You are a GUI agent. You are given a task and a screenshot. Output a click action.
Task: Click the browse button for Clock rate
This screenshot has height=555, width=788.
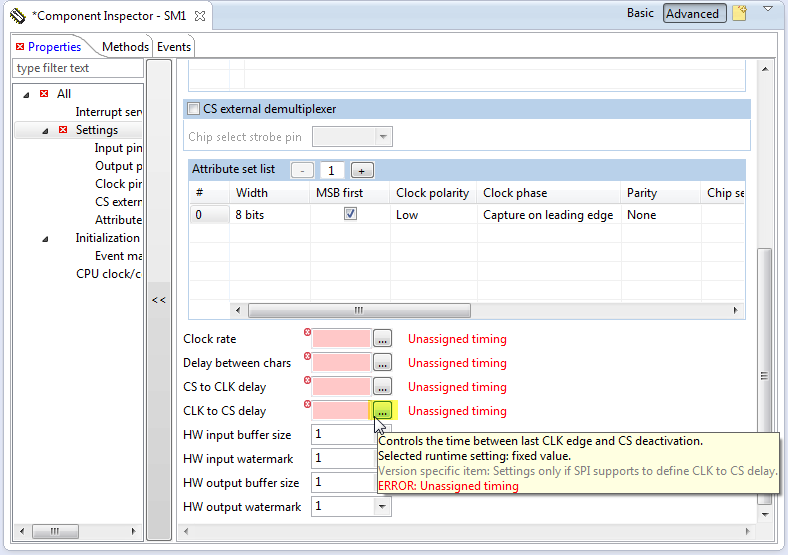click(x=382, y=339)
